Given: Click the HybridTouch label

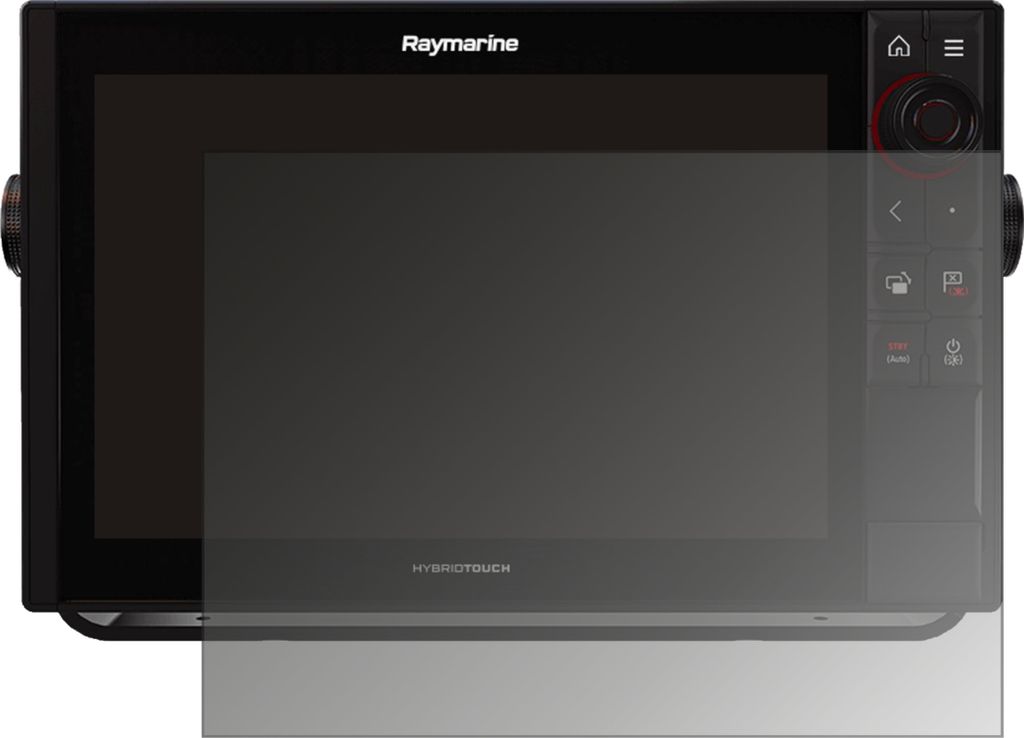Looking at the screenshot, I should click(x=461, y=568).
